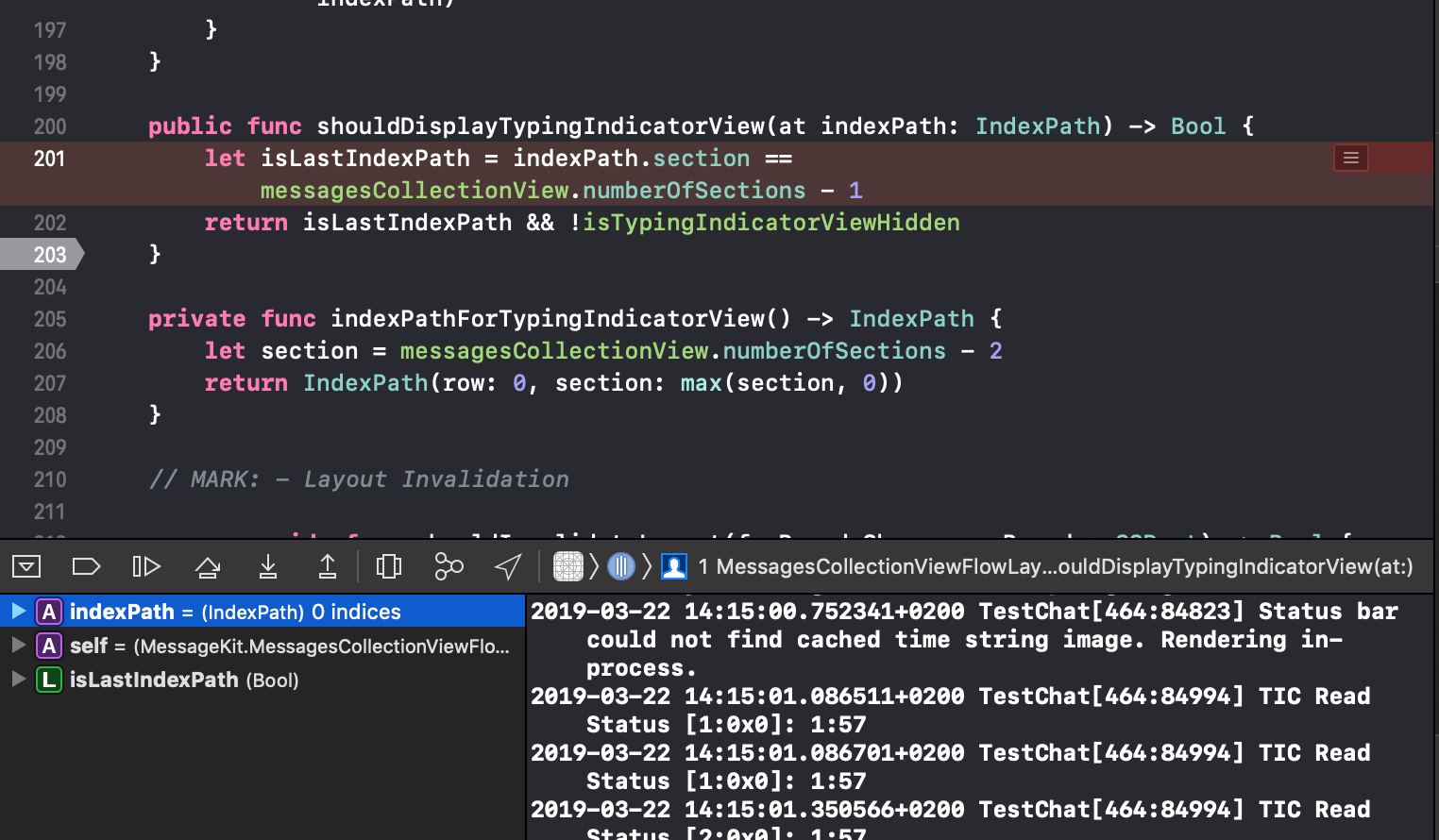This screenshot has width=1439, height=840.
Task: Select the indexPath variable row
Action: pos(262,612)
